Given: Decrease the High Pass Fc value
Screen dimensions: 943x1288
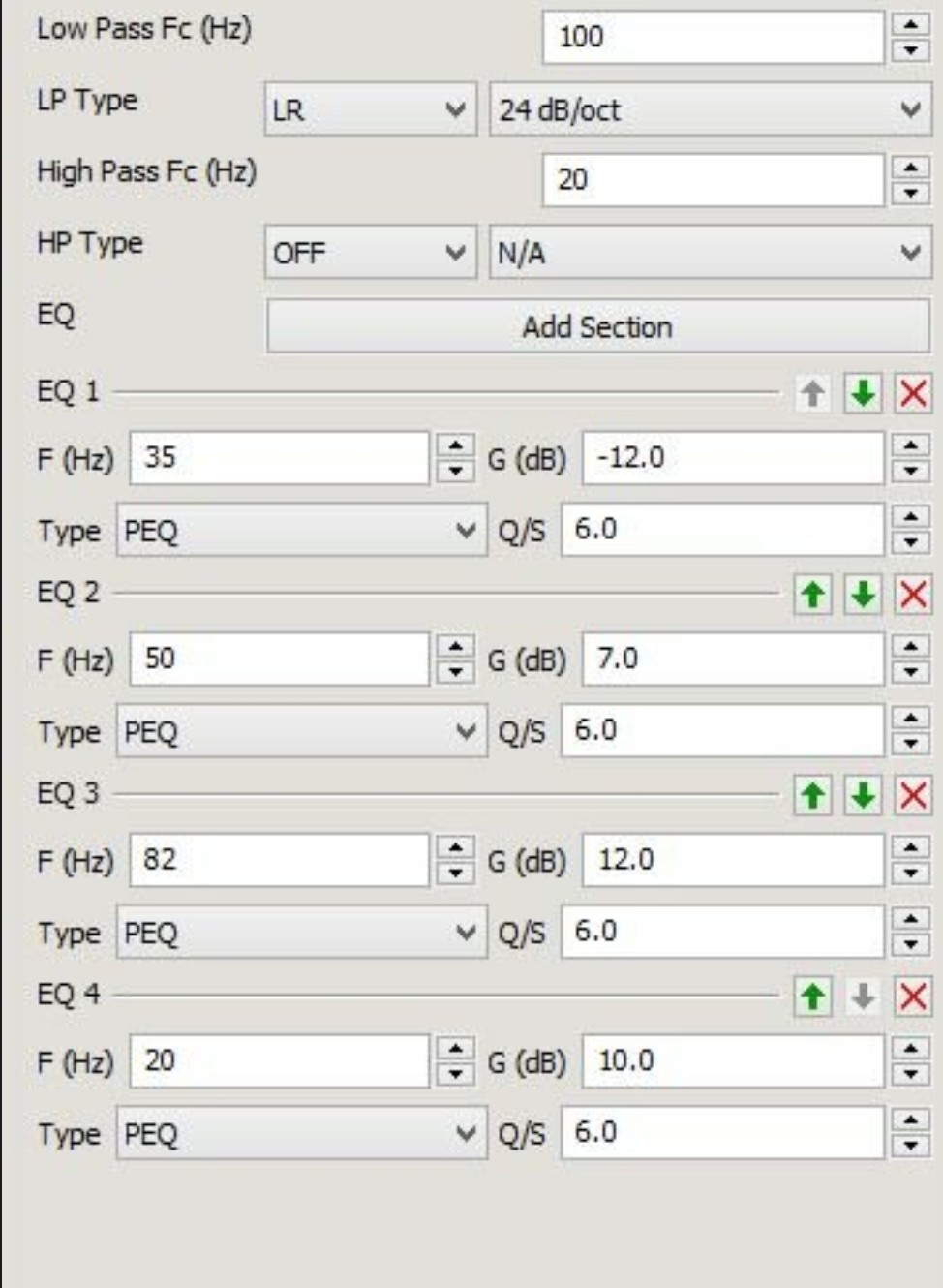Looking at the screenshot, I should [910, 192].
